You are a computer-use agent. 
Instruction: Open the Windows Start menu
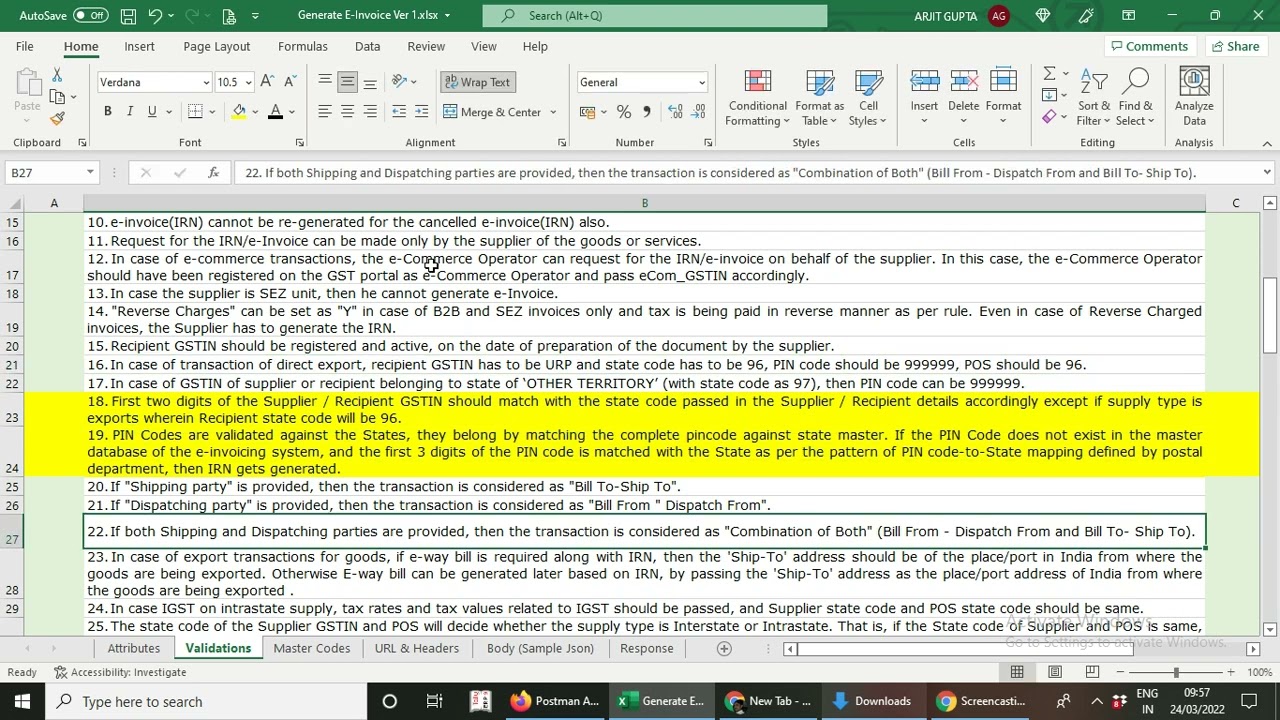[22, 701]
